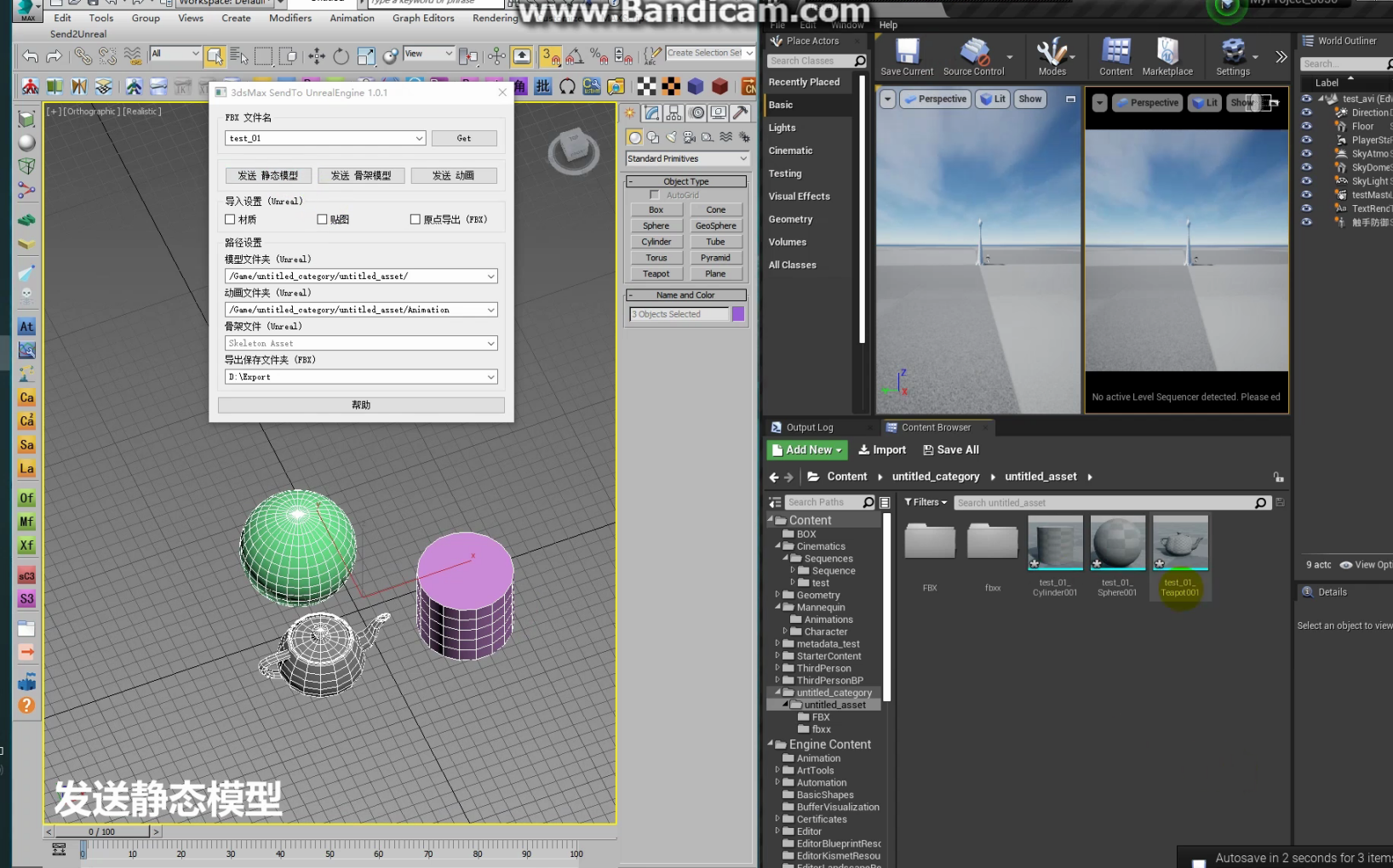Expand the Unreal toolbar overflow chevrons
This screenshot has width=1393, height=868.
[x=1281, y=57]
